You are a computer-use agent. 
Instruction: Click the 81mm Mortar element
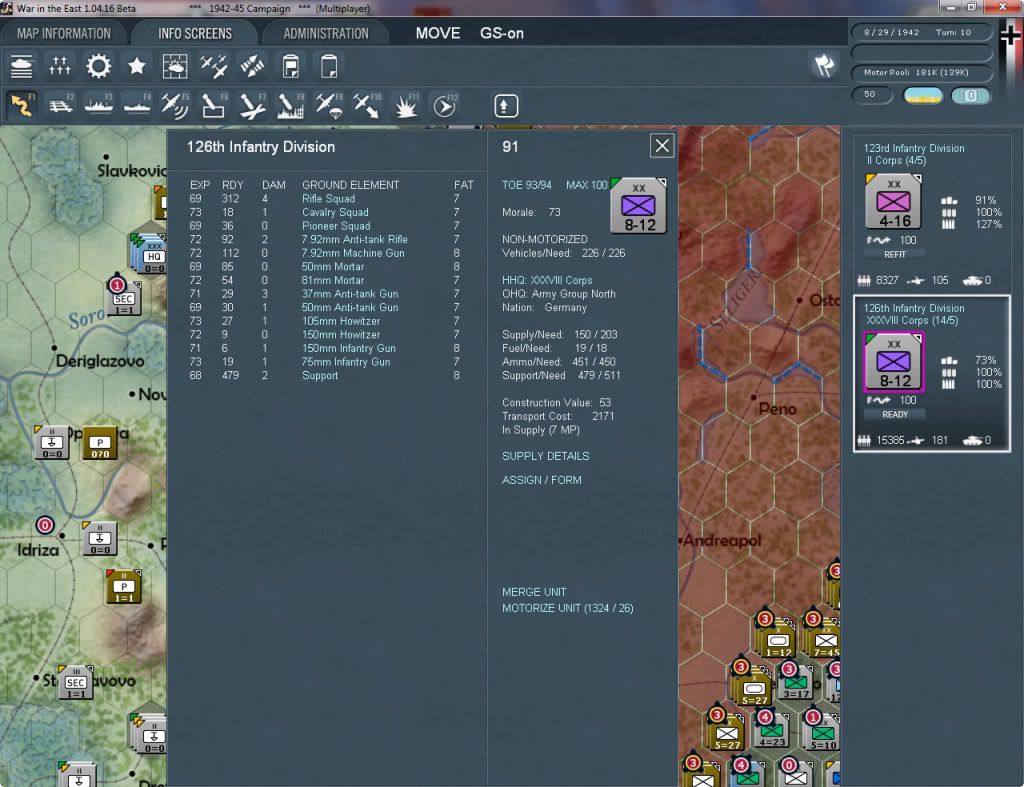333,280
